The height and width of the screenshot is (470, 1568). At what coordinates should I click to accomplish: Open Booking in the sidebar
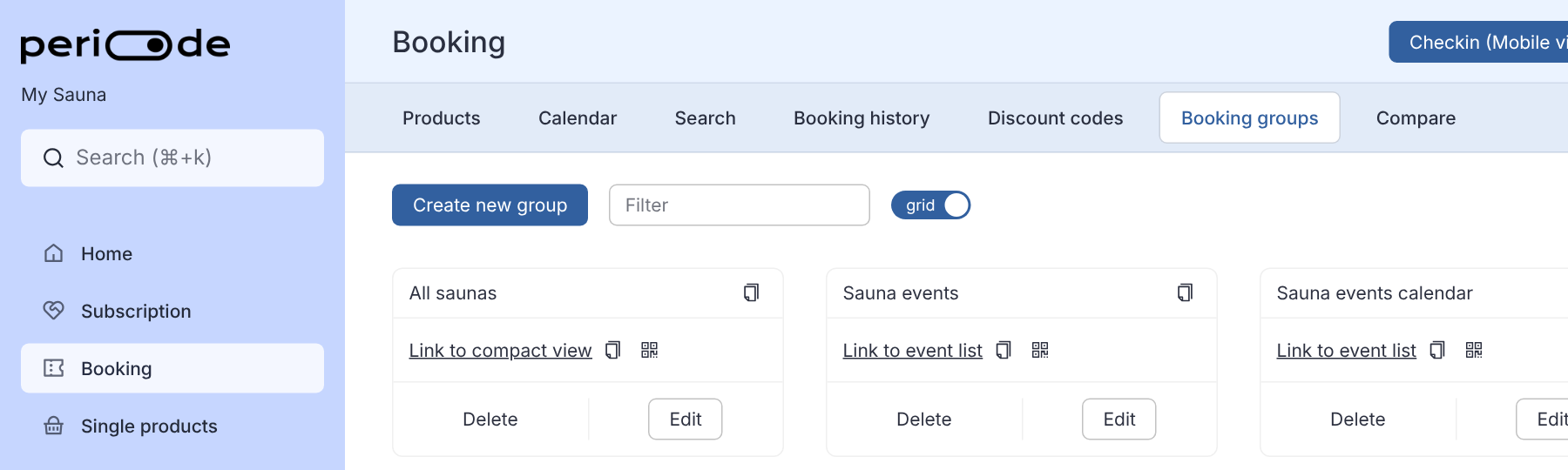pyautogui.click(x=172, y=368)
